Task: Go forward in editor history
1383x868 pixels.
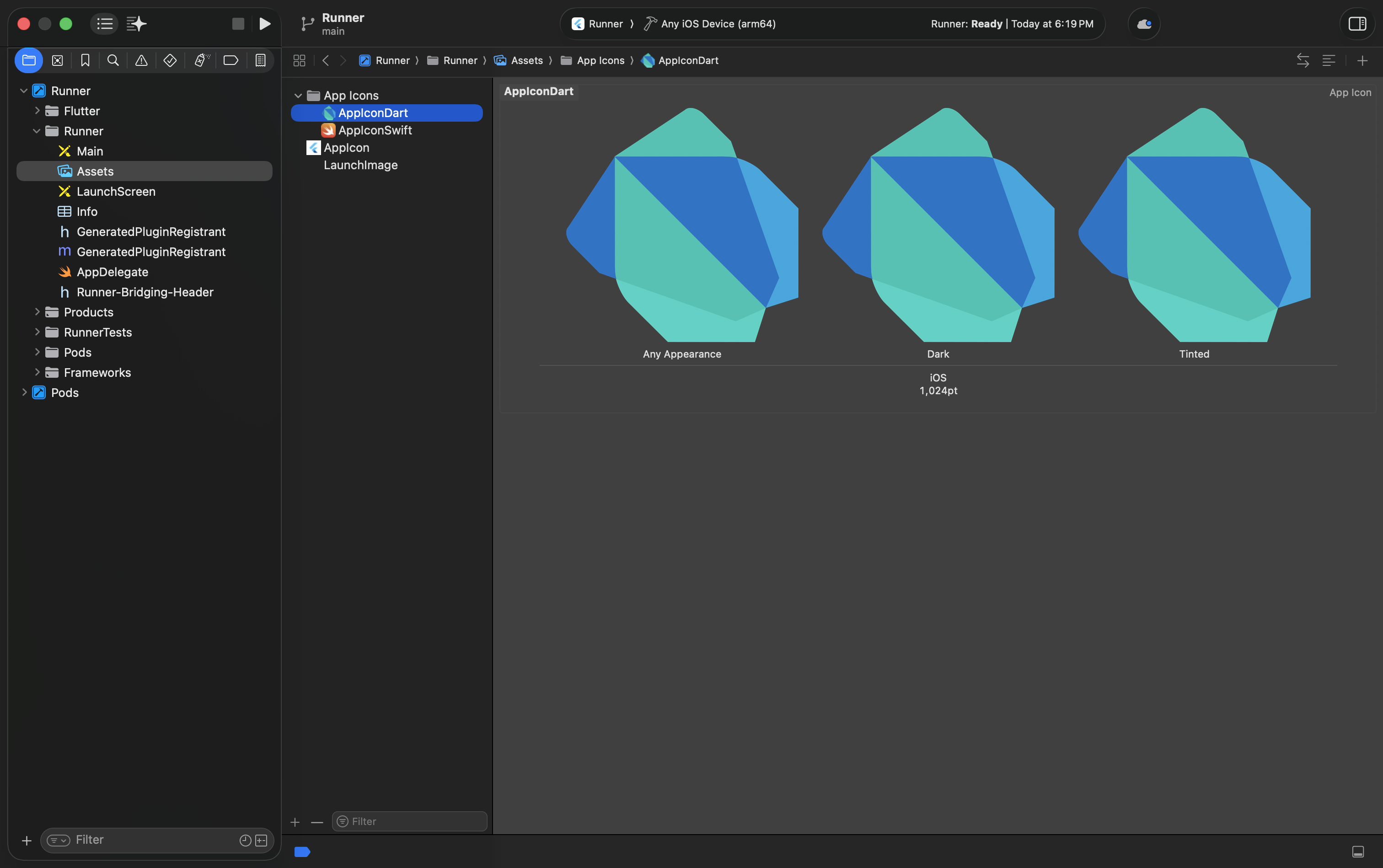Action: pyautogui.click(x=343, y=60)
